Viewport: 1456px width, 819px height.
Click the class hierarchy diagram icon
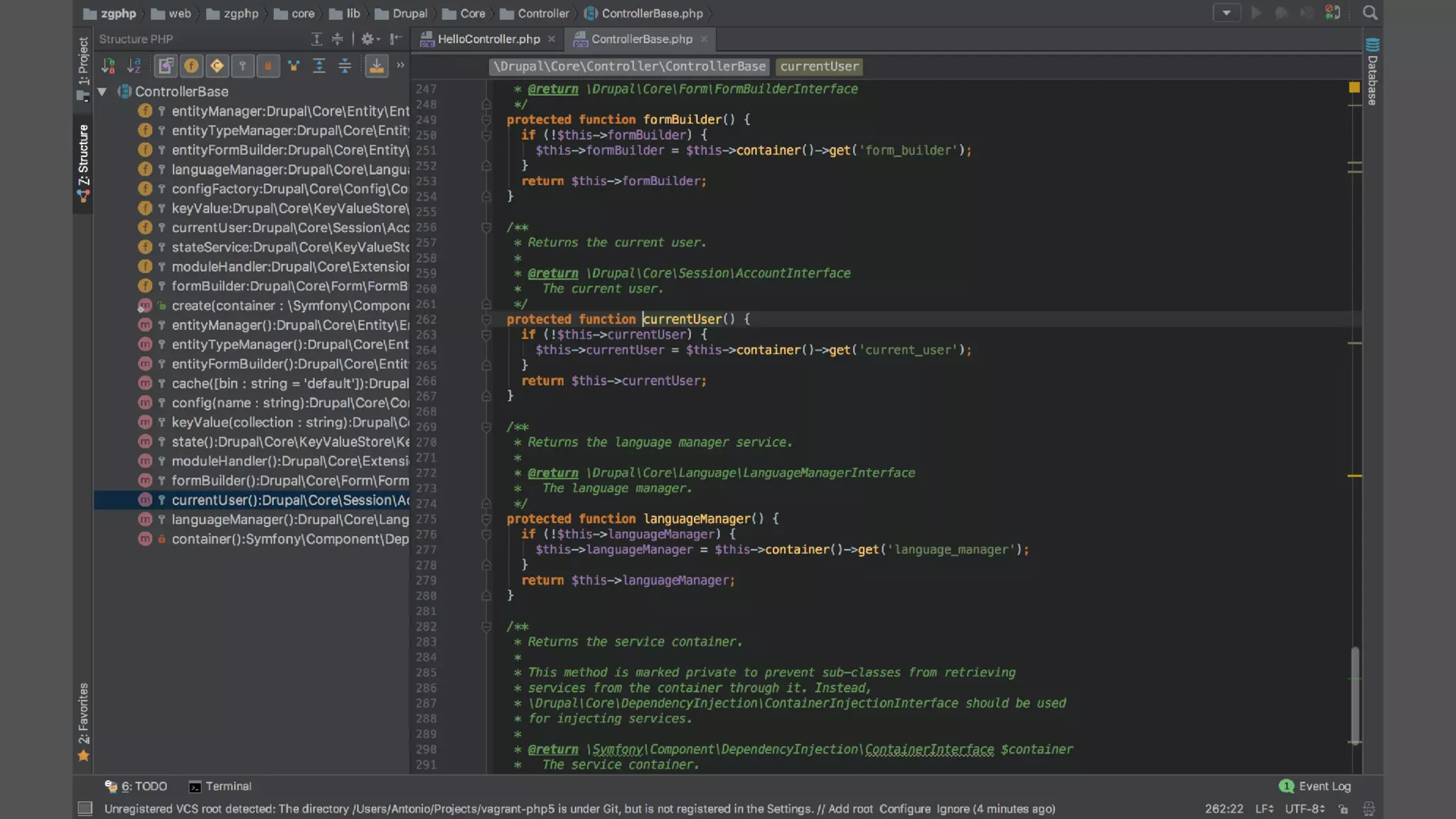point(294,66)
